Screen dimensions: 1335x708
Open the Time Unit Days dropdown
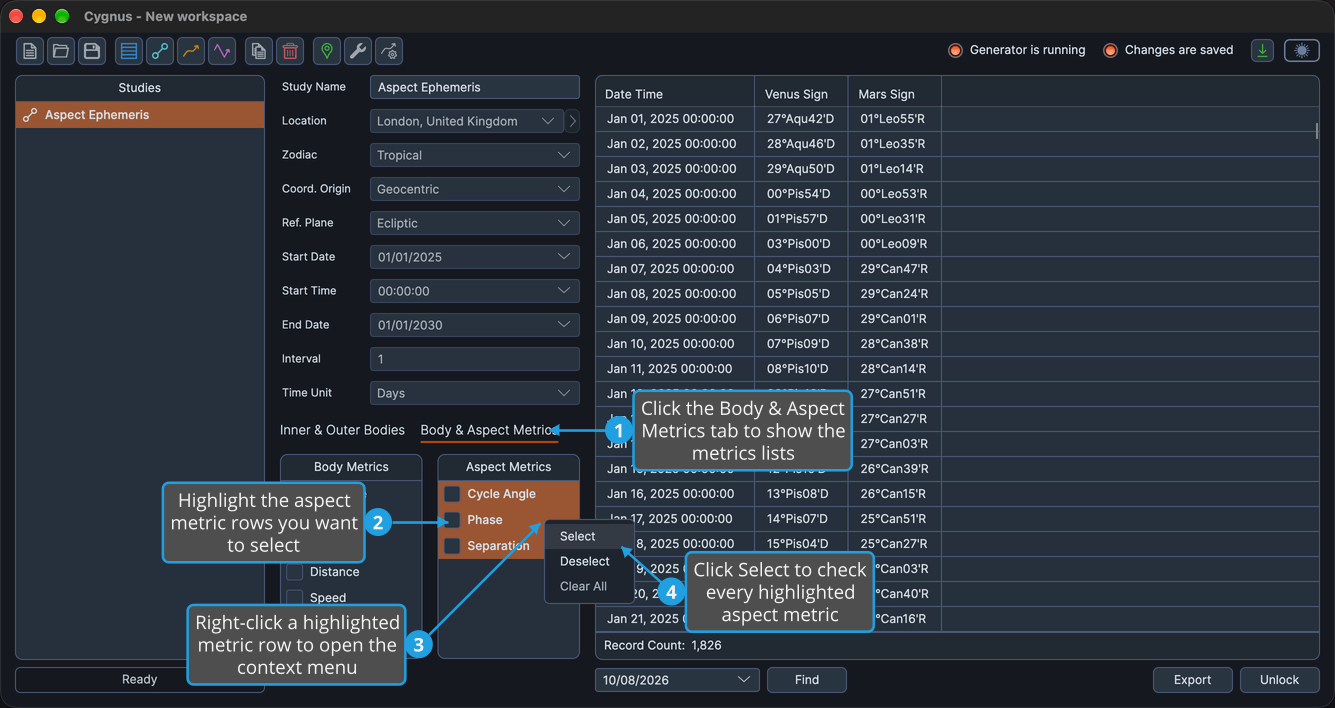tap(474, 393)
